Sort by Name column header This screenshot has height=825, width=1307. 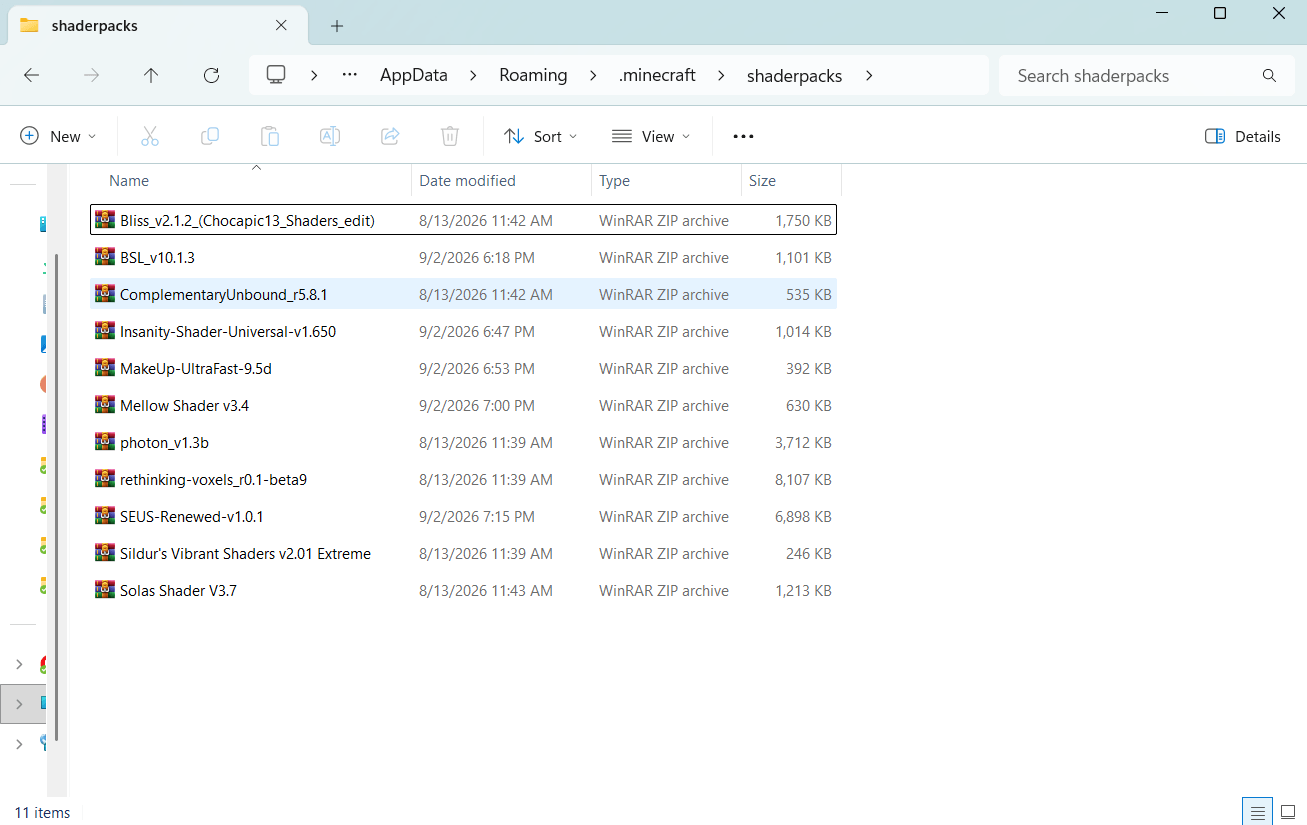[129, 181]
